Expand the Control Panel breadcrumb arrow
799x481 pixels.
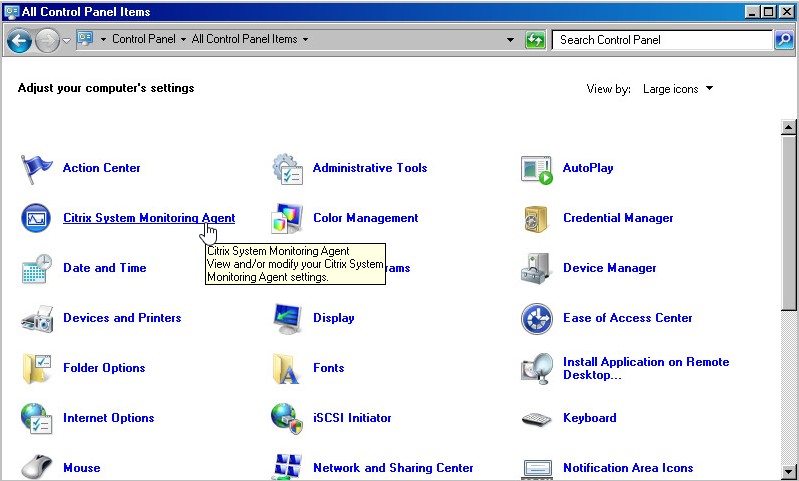click(x=184, y=40)
